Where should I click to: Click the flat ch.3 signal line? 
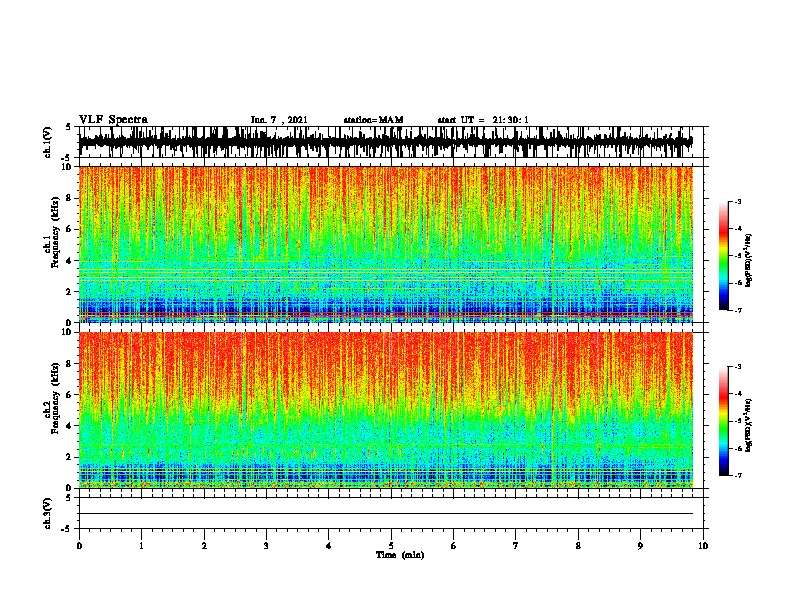(386, 514)
